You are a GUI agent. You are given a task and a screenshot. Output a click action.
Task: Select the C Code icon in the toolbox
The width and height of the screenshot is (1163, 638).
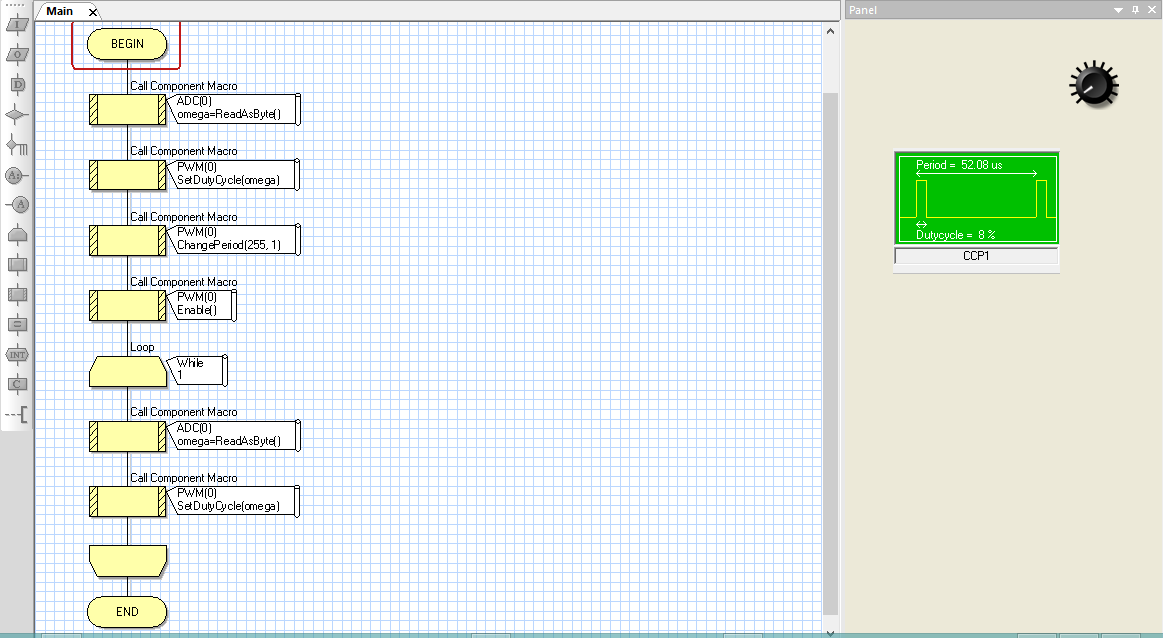pos(17,383)
